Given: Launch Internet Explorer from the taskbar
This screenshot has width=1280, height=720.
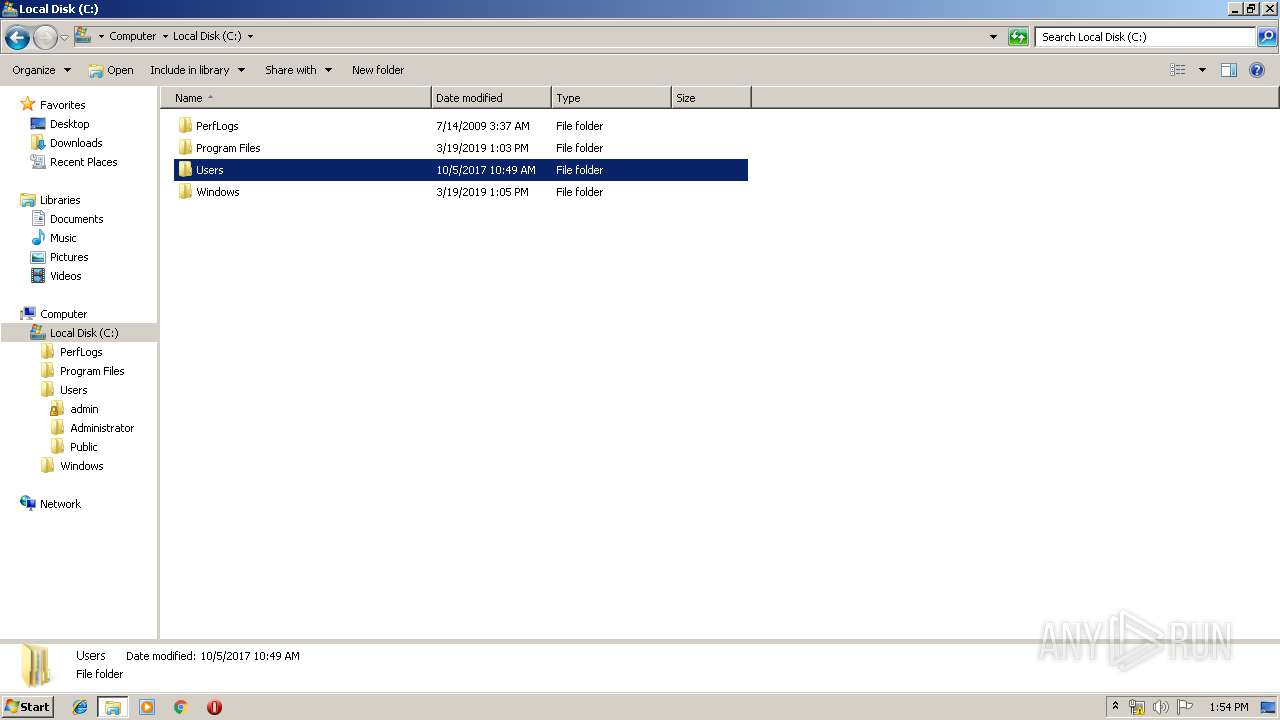Looking at the screenshot, I should 80,707.
